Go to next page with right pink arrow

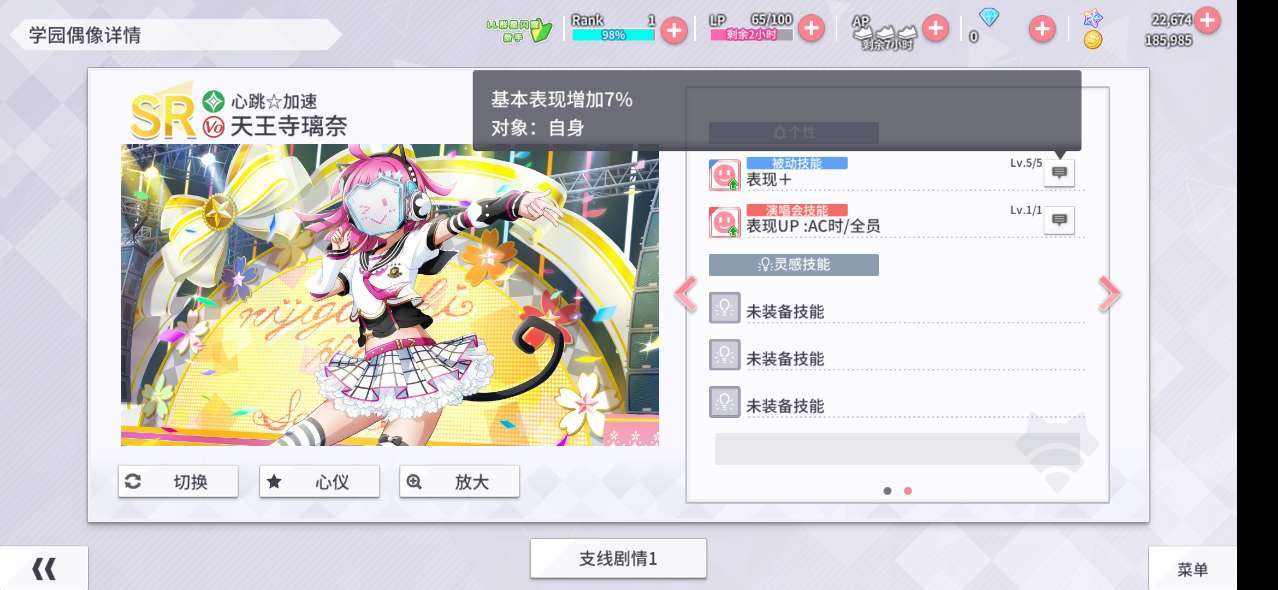click(x=1109, y=294)
